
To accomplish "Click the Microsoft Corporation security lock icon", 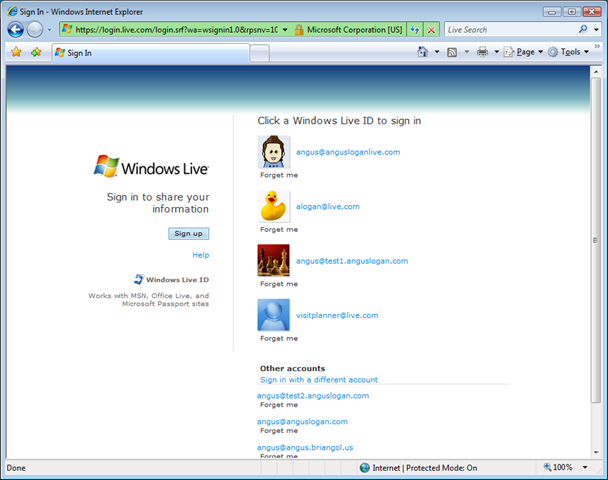I will [299, 30].
